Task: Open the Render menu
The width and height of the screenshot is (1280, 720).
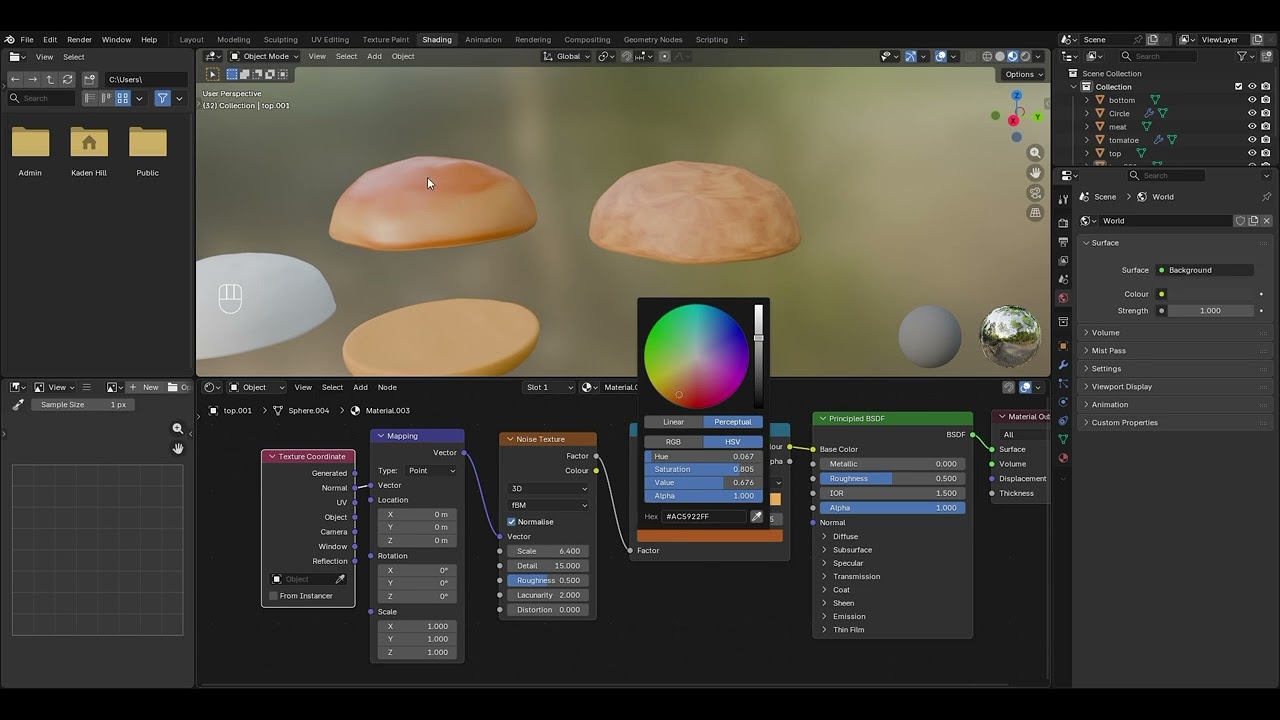Action: pos(79,39)
